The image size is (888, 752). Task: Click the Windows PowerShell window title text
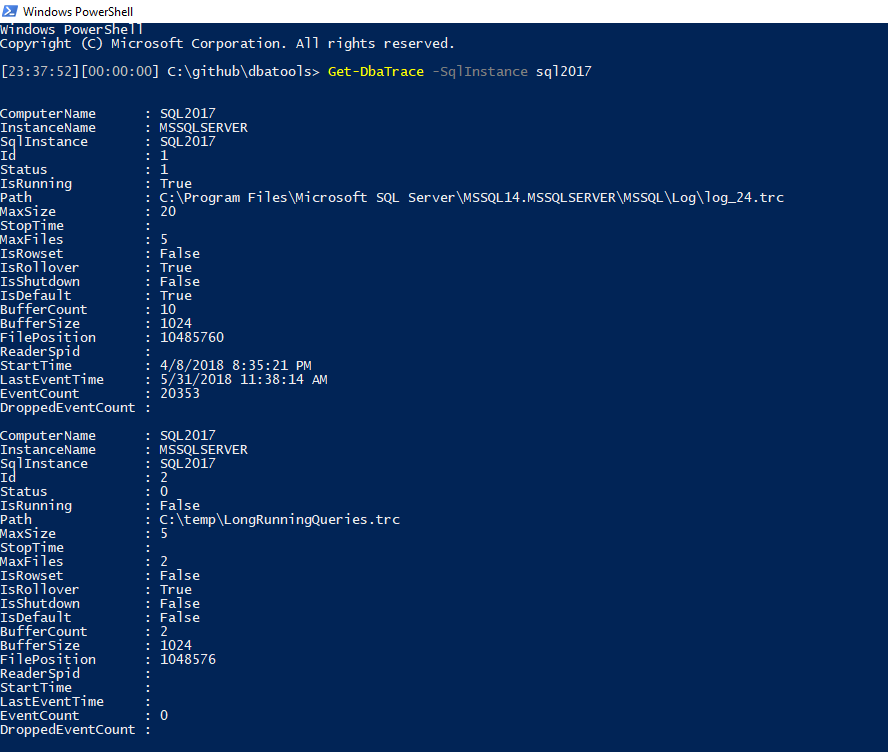pyautogui.click(x=78, y=11)
